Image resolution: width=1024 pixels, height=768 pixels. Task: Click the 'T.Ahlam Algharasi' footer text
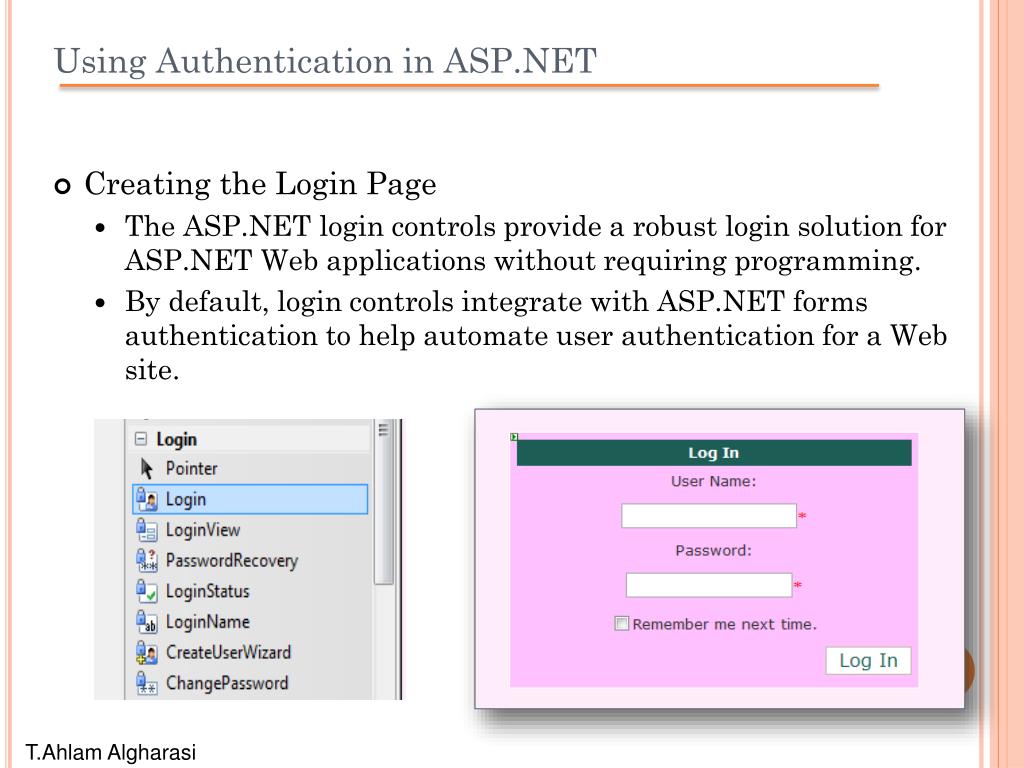110,752
